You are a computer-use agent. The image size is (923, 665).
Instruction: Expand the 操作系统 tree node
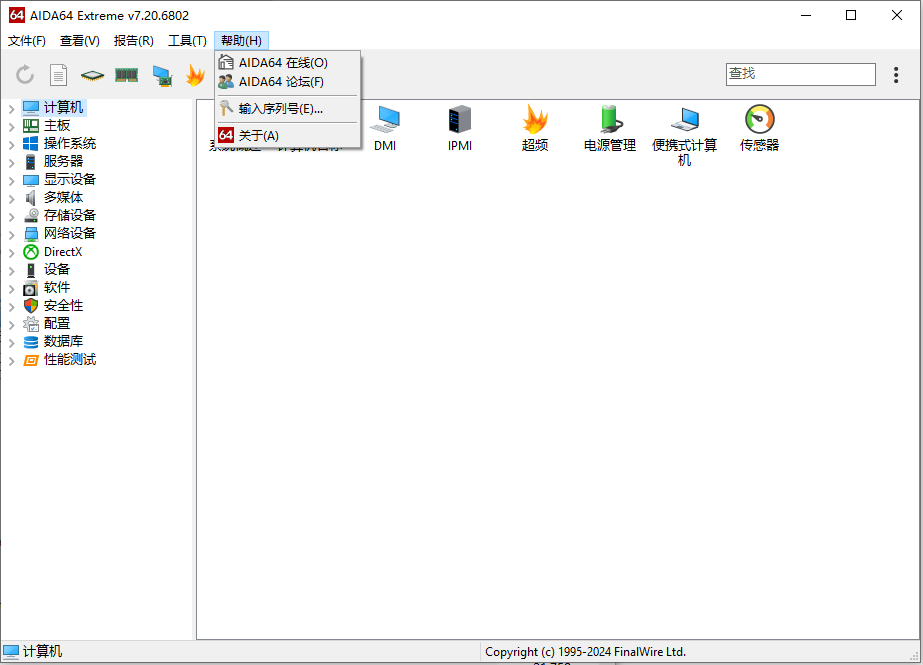coord(11,144)
